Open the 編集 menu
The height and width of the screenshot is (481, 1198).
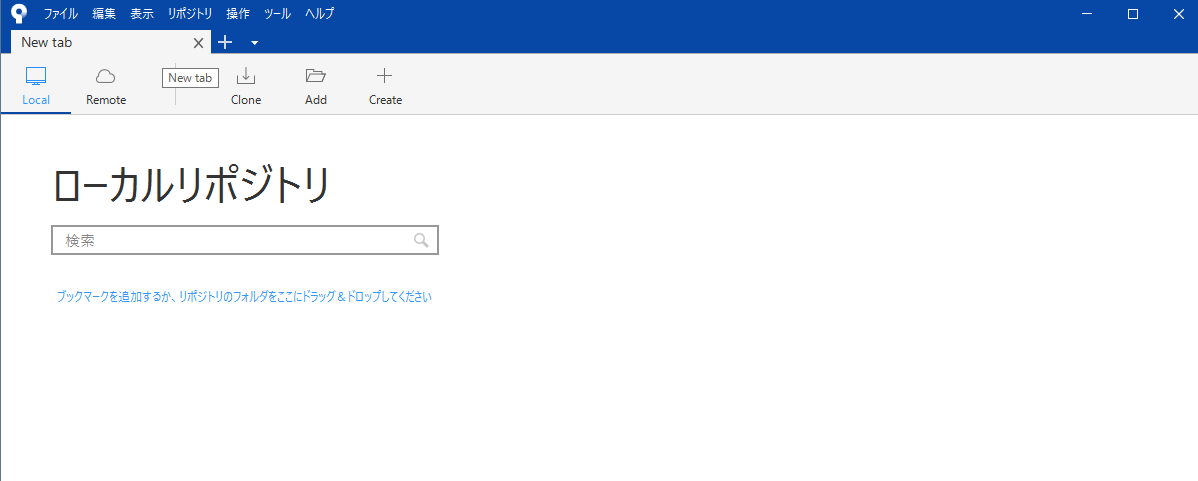coord(104,14)
